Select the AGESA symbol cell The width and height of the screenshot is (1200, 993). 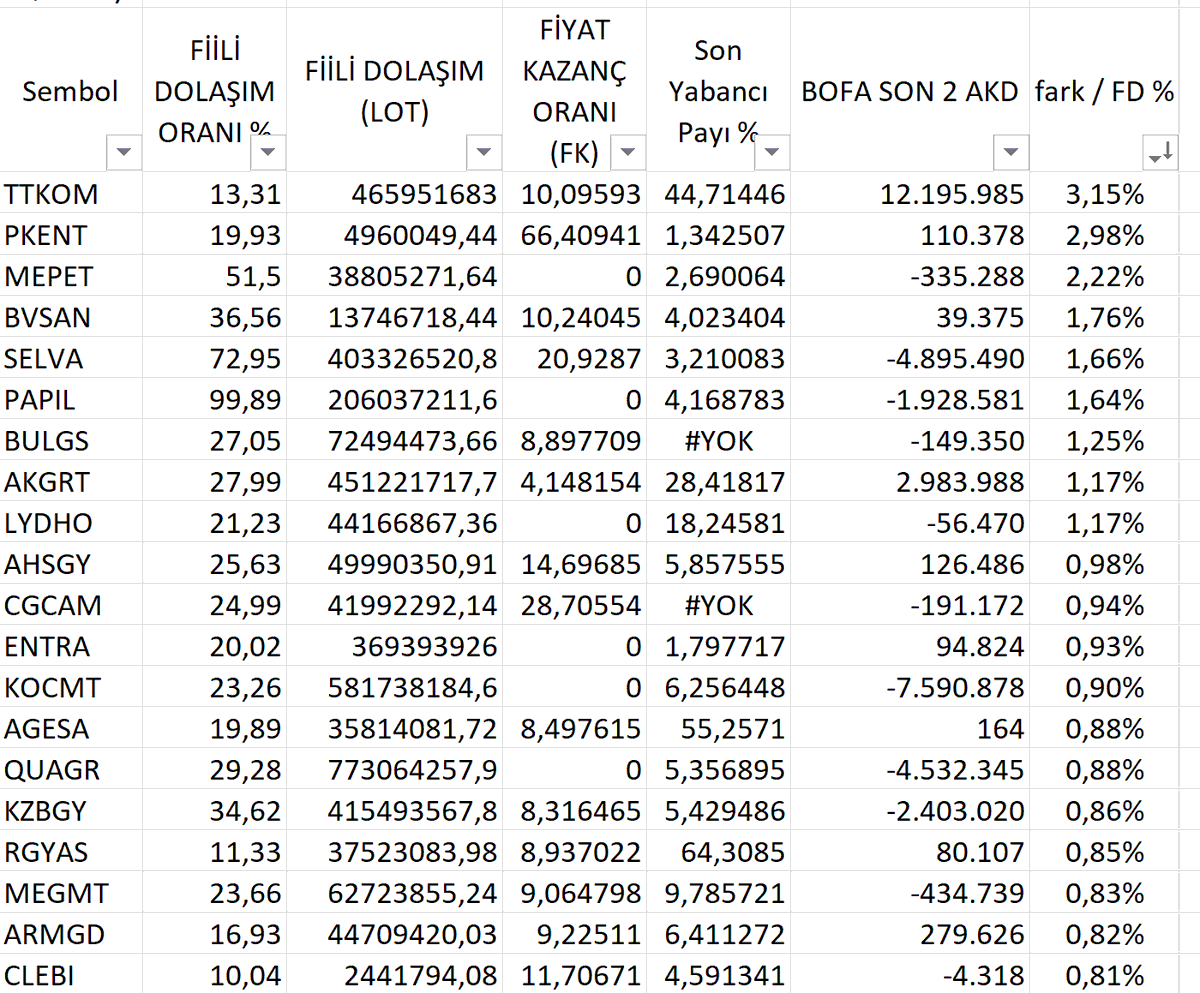71,729
